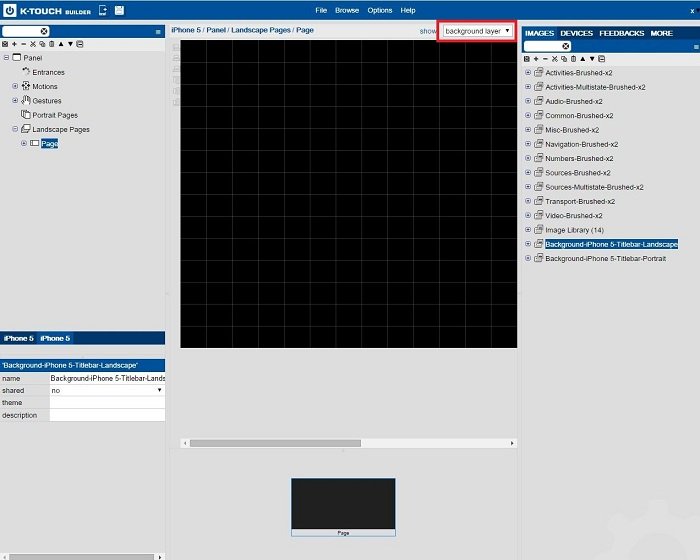Select Background-iPhone 5-Titlebar-Landscape item

[x=611, y=244]
